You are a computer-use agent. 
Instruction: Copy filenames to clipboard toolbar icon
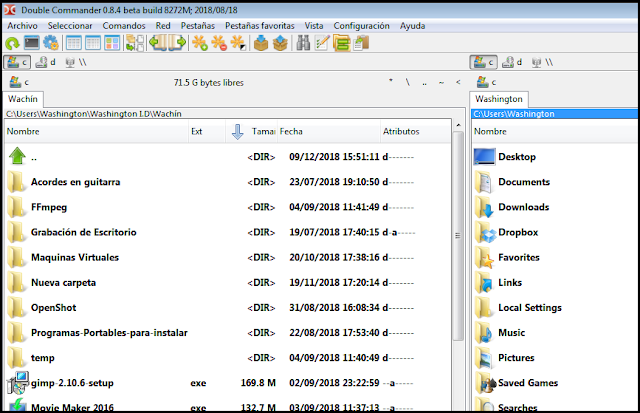coord(361,43)
